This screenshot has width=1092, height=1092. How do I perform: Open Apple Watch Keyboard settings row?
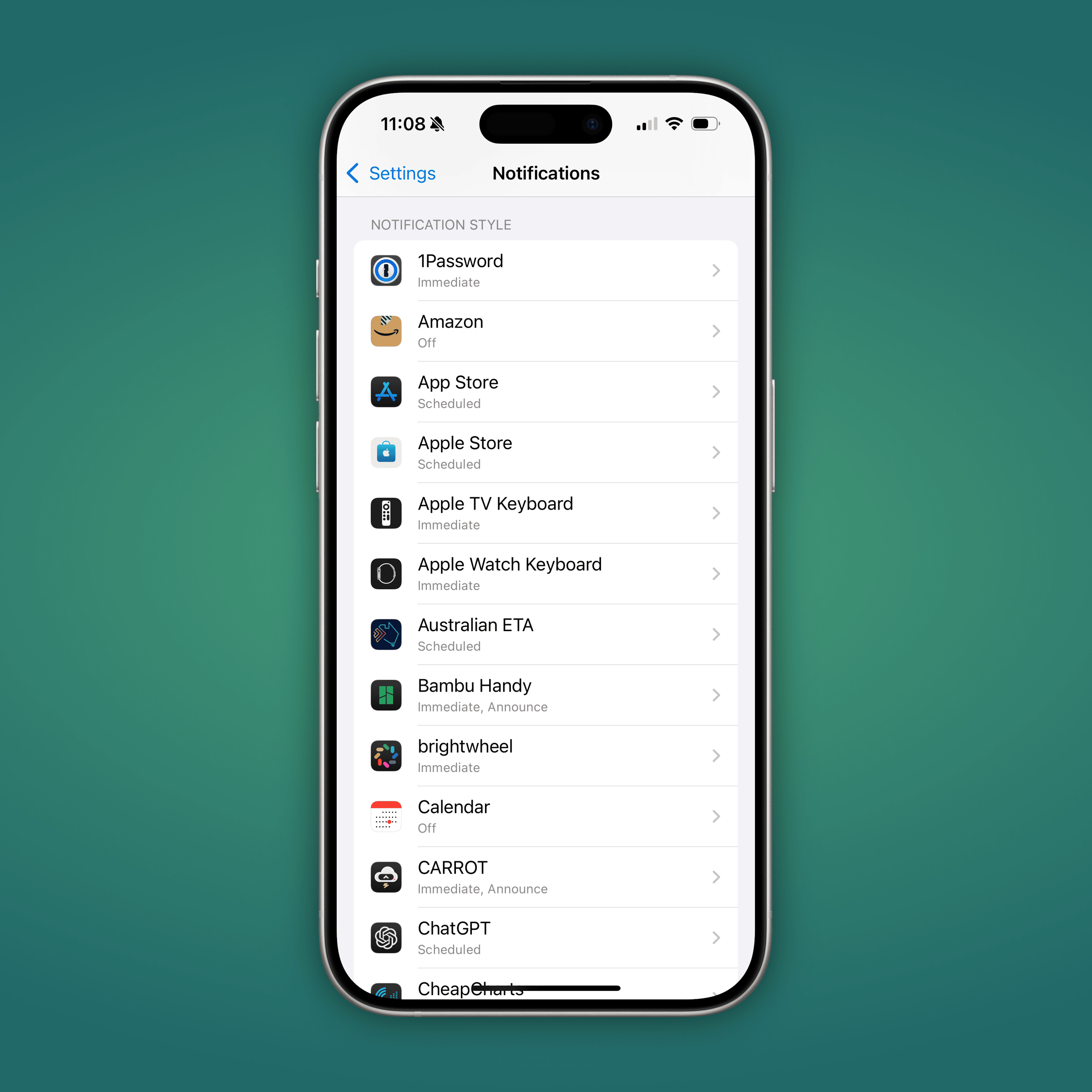pos(546,574)
